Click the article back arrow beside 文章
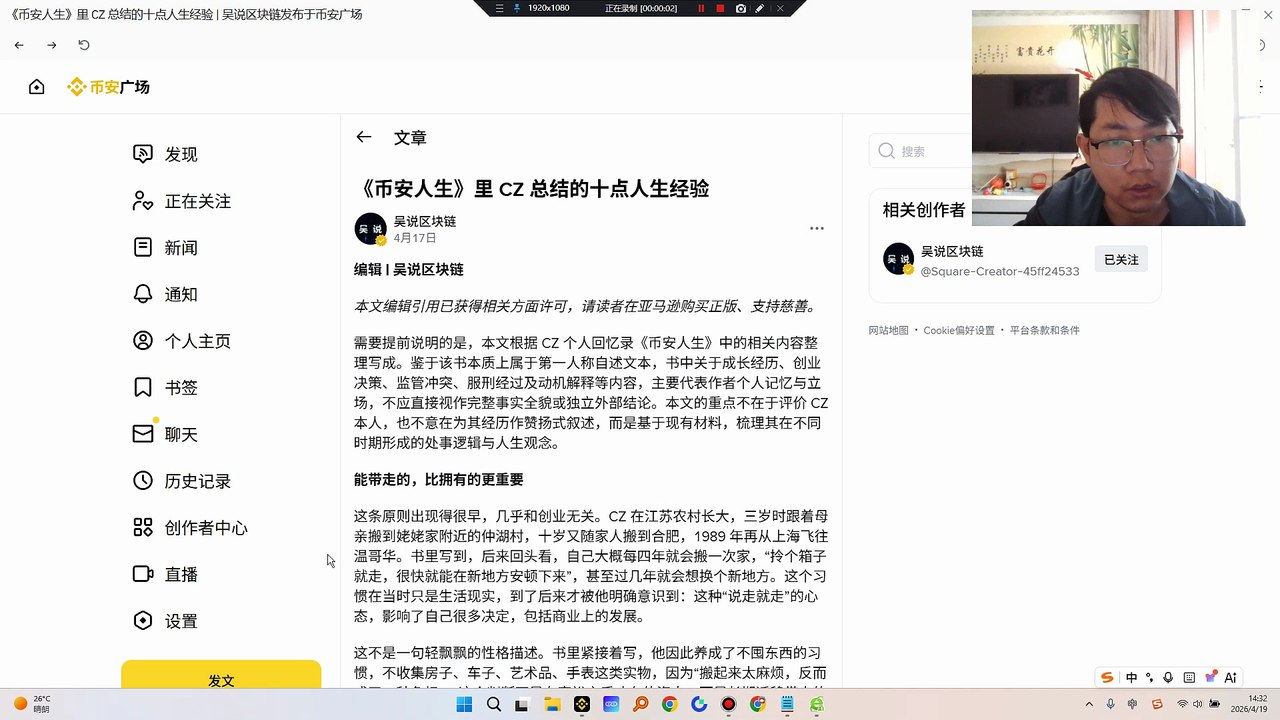This screenshot has width=1280, height=720. [x=364, y=137]
